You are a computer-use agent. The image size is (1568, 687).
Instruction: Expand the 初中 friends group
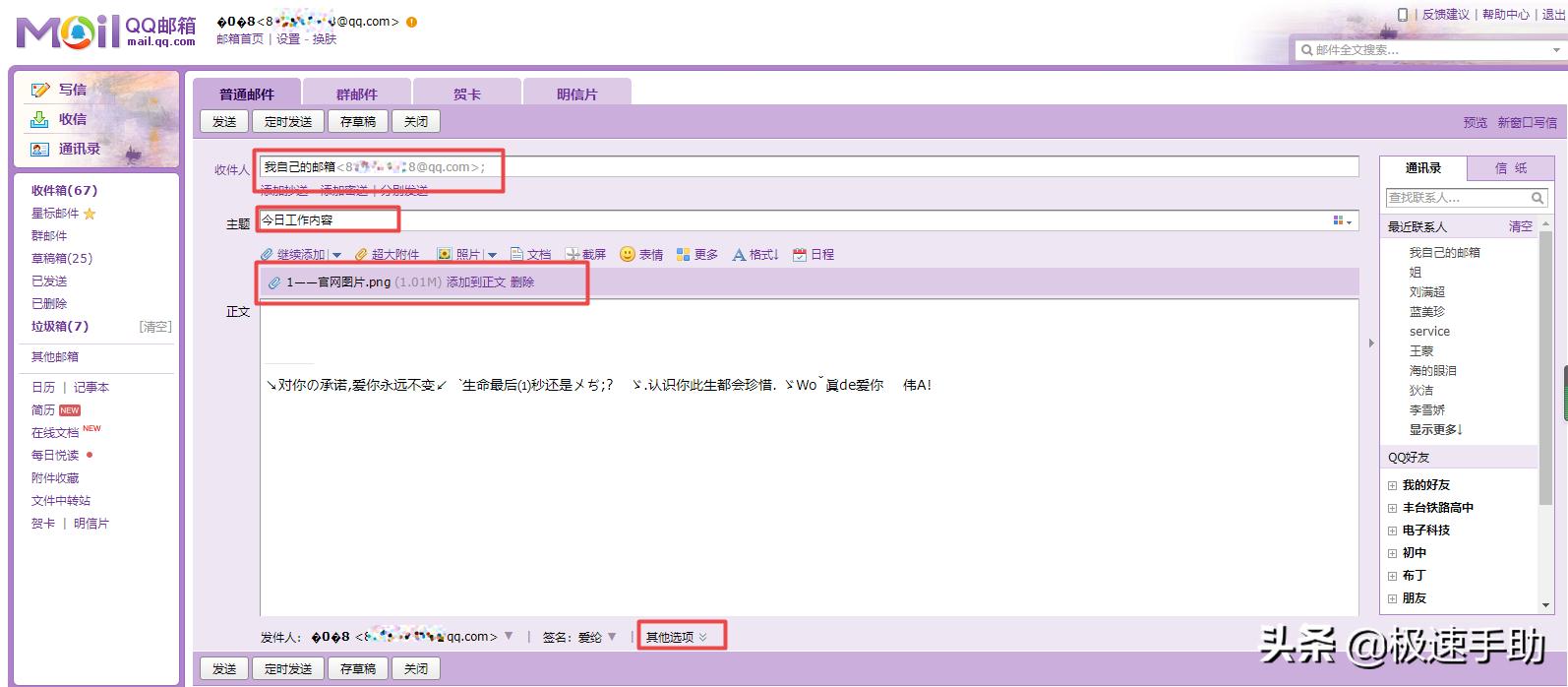1392,553
